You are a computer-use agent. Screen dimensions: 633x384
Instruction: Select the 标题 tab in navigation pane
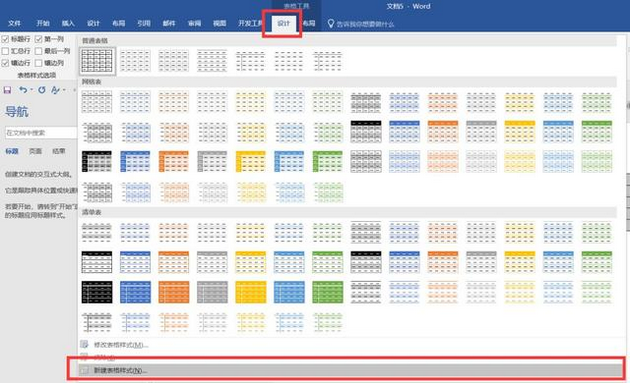(x=12, y=151)
